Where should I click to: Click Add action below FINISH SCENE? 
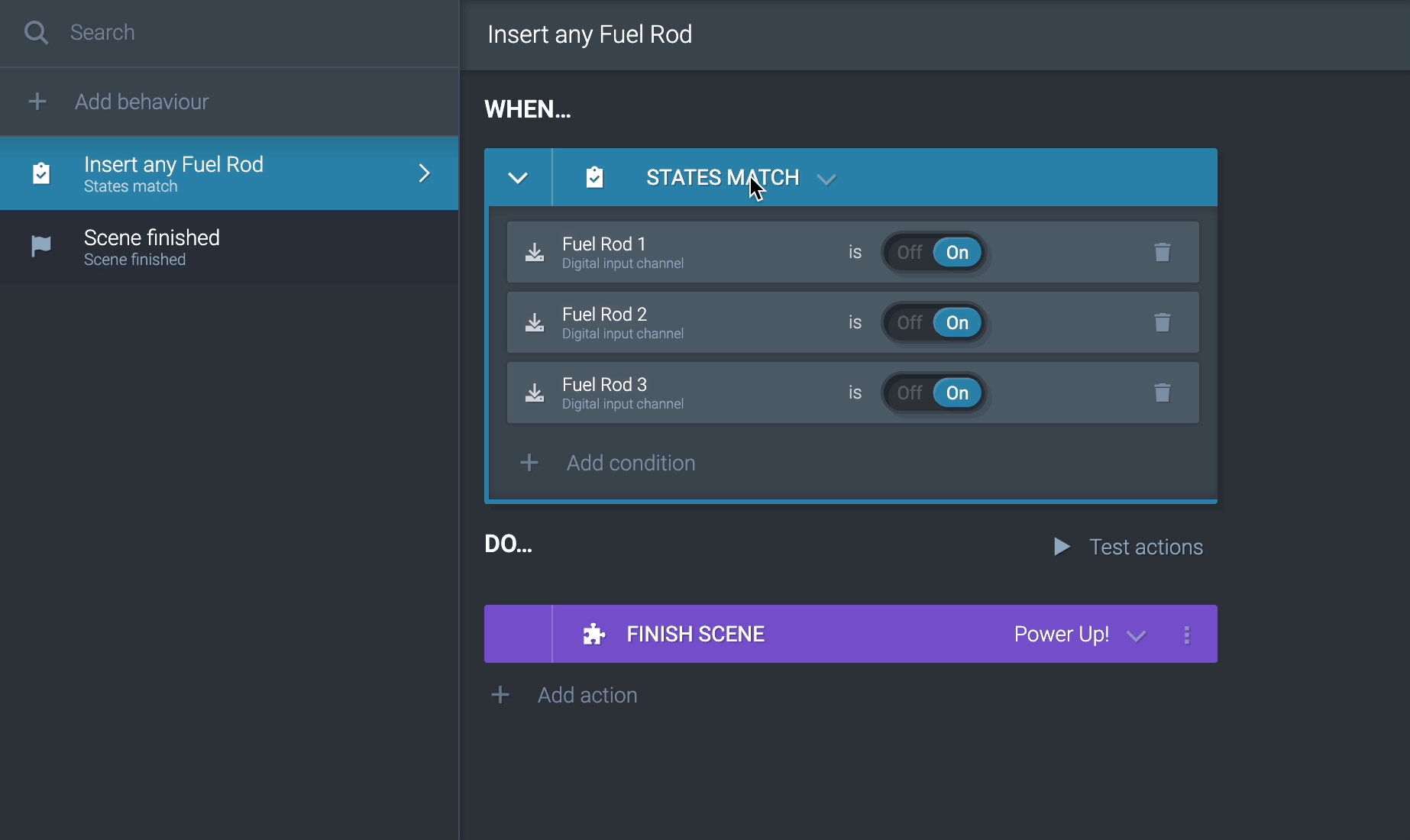pos(587,695)
